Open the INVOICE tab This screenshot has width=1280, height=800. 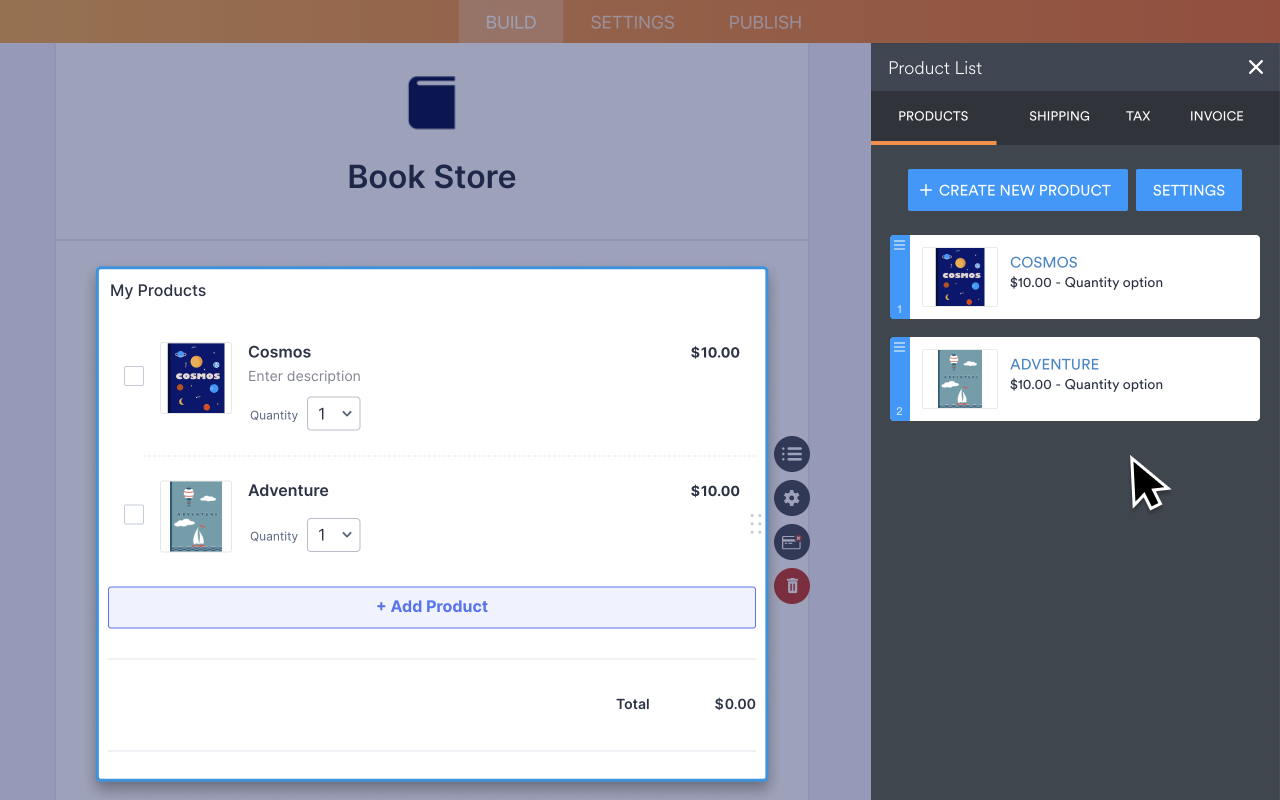pos(1216,116)
